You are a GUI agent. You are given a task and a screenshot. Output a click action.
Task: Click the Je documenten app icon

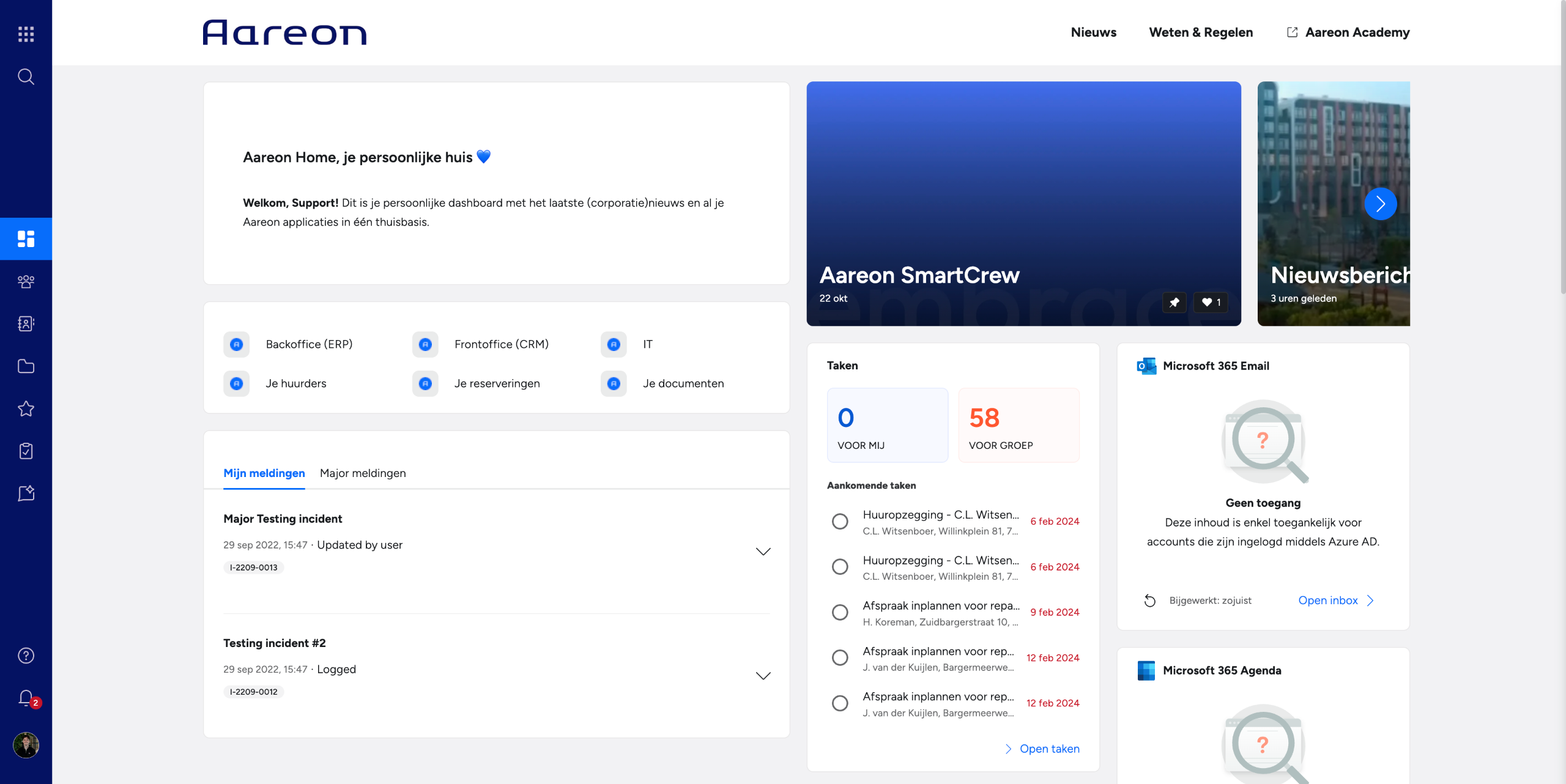(x=614, y=383)
